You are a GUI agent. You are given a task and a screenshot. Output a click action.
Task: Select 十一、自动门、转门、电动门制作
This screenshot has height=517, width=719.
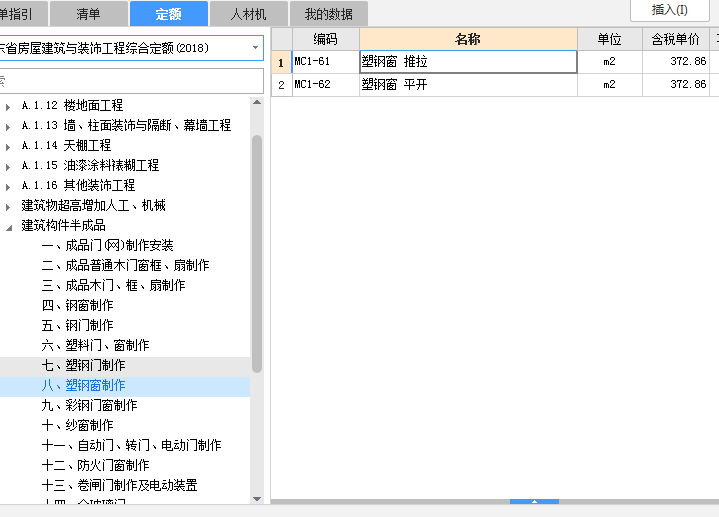pyautogui.click(x=131, y=445)
